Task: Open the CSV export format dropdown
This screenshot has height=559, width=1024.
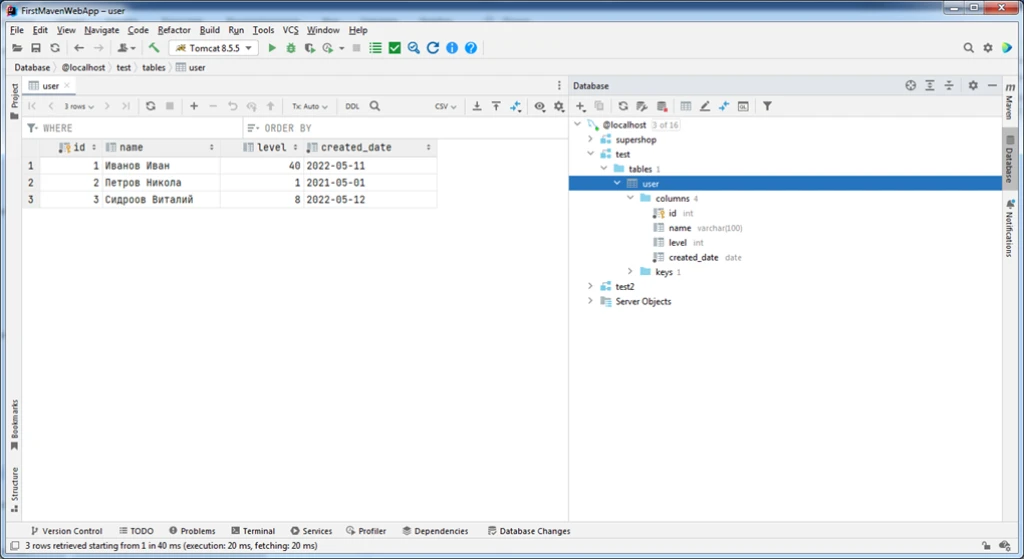Action: coord(445,106)
